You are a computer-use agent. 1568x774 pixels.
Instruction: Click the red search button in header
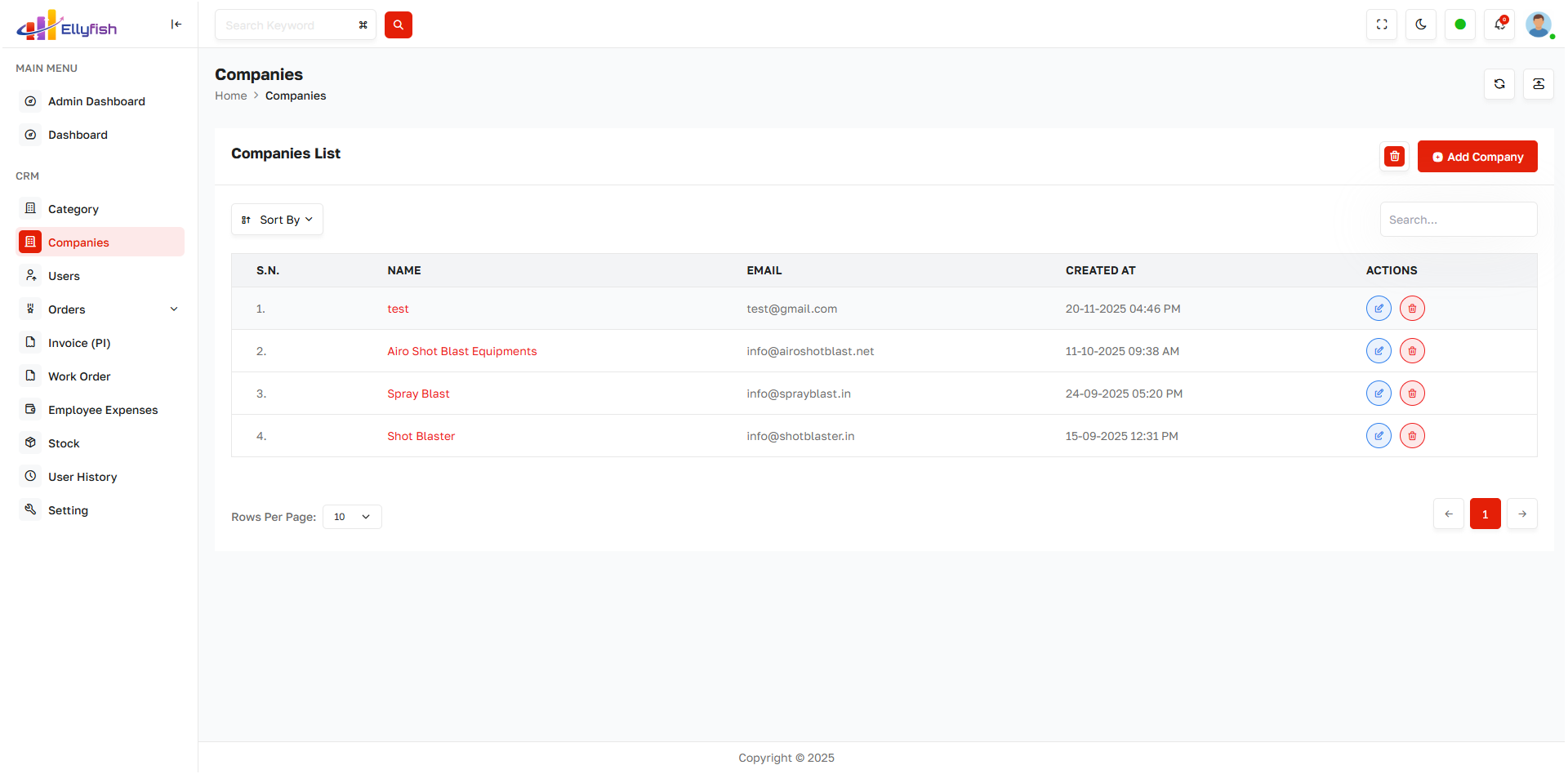(x=398, y=24)
